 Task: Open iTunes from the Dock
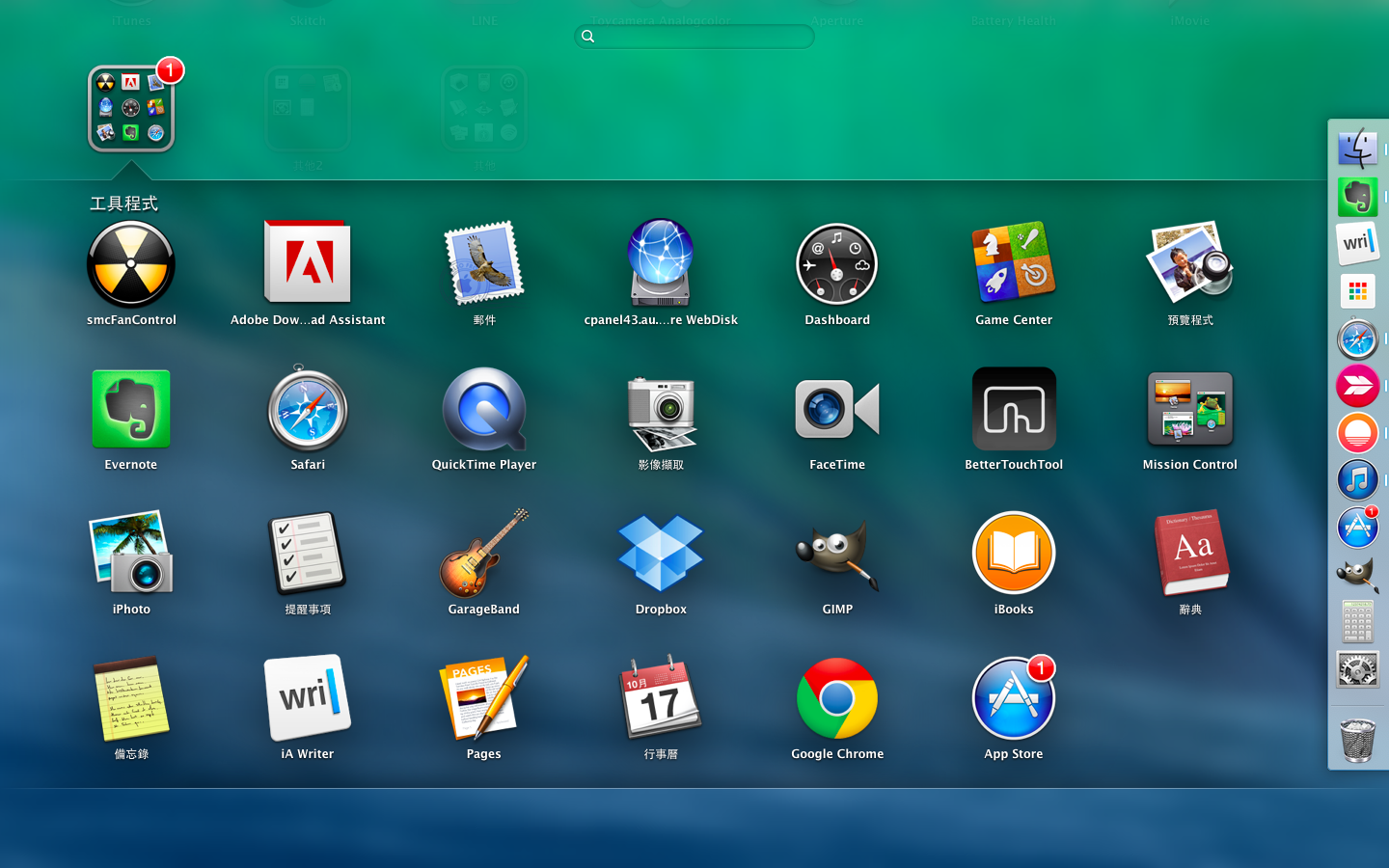[1357, 479]
